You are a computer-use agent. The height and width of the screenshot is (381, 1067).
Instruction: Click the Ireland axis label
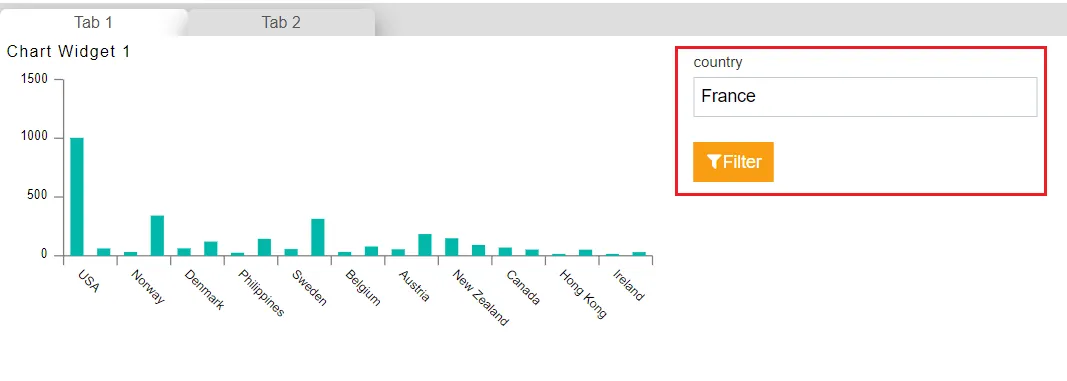(x=628, y=286)
